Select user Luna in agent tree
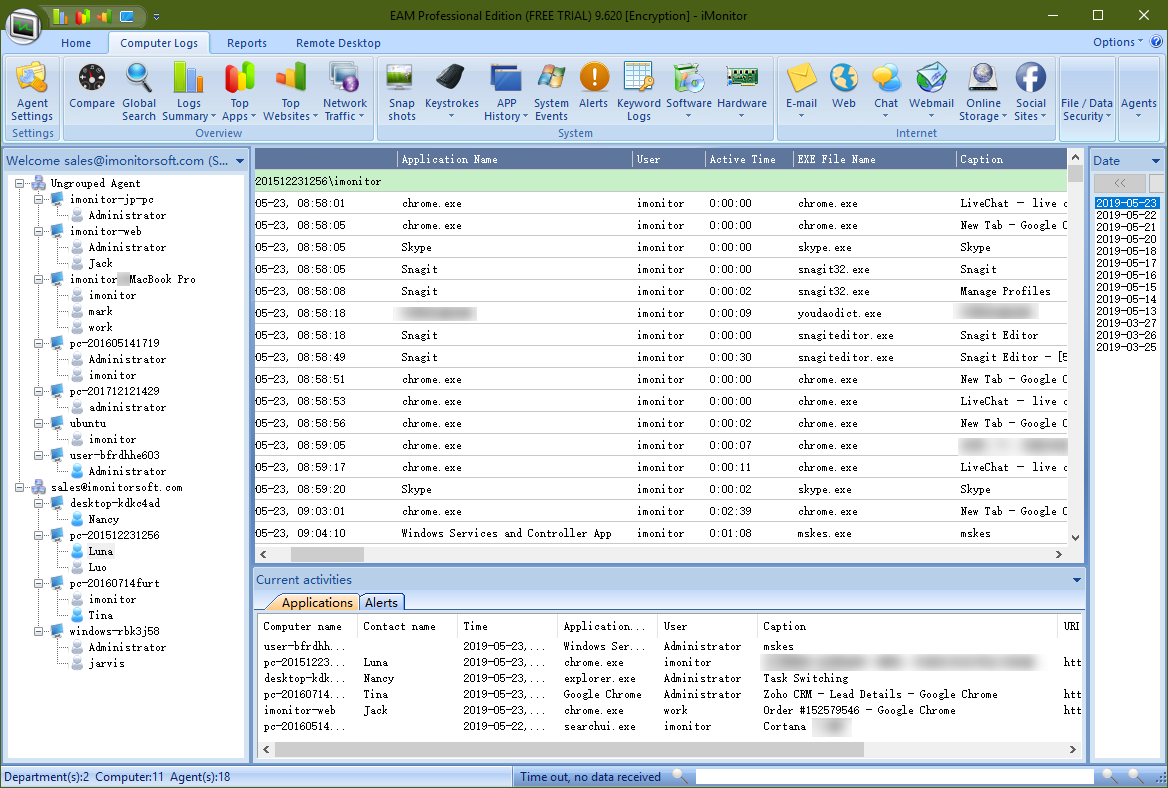The width and height of the screenshot is (1168, 788). tap(101, 552)
